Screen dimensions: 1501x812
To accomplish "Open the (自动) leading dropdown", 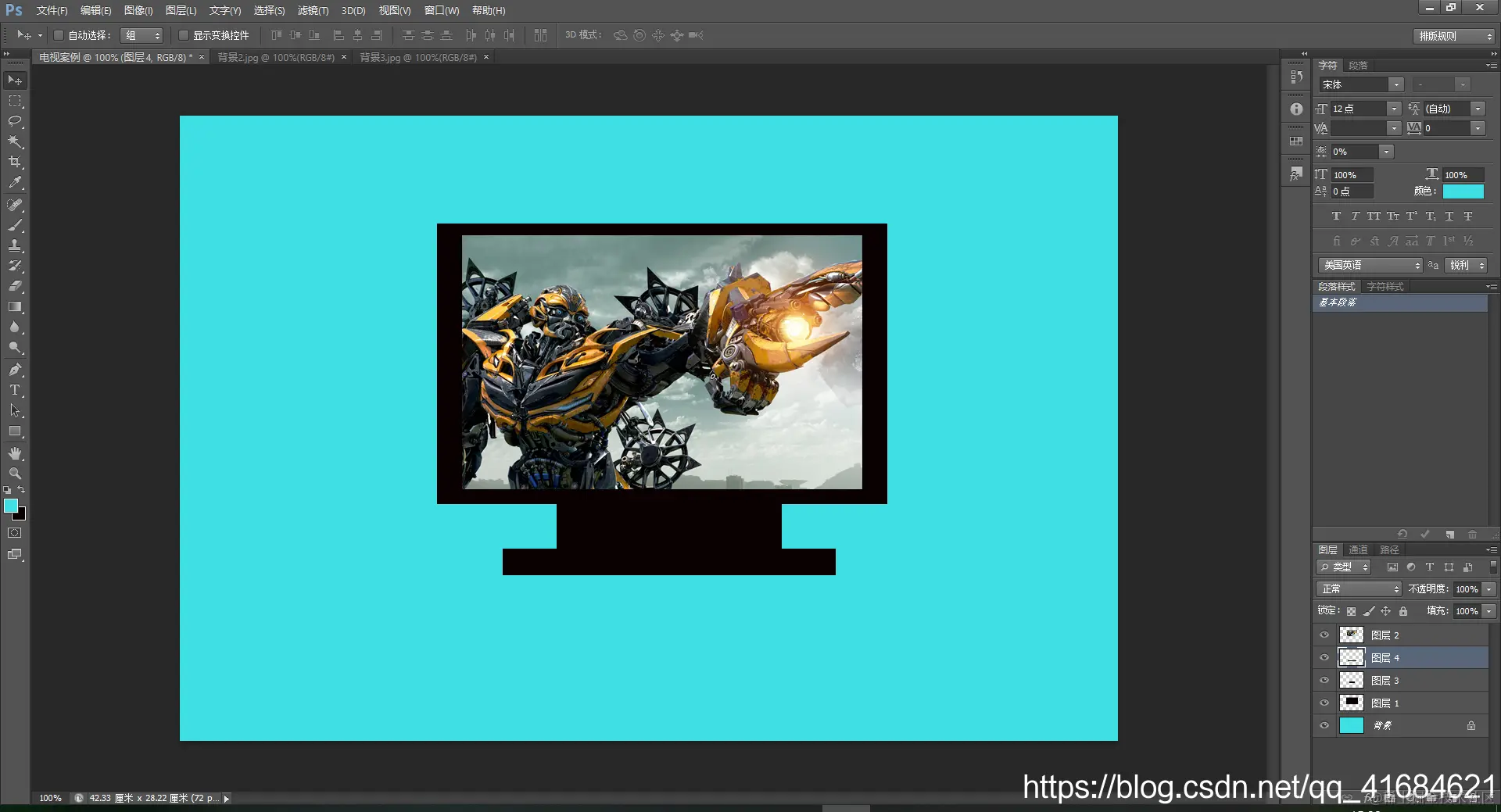I will coord(1478,109).
